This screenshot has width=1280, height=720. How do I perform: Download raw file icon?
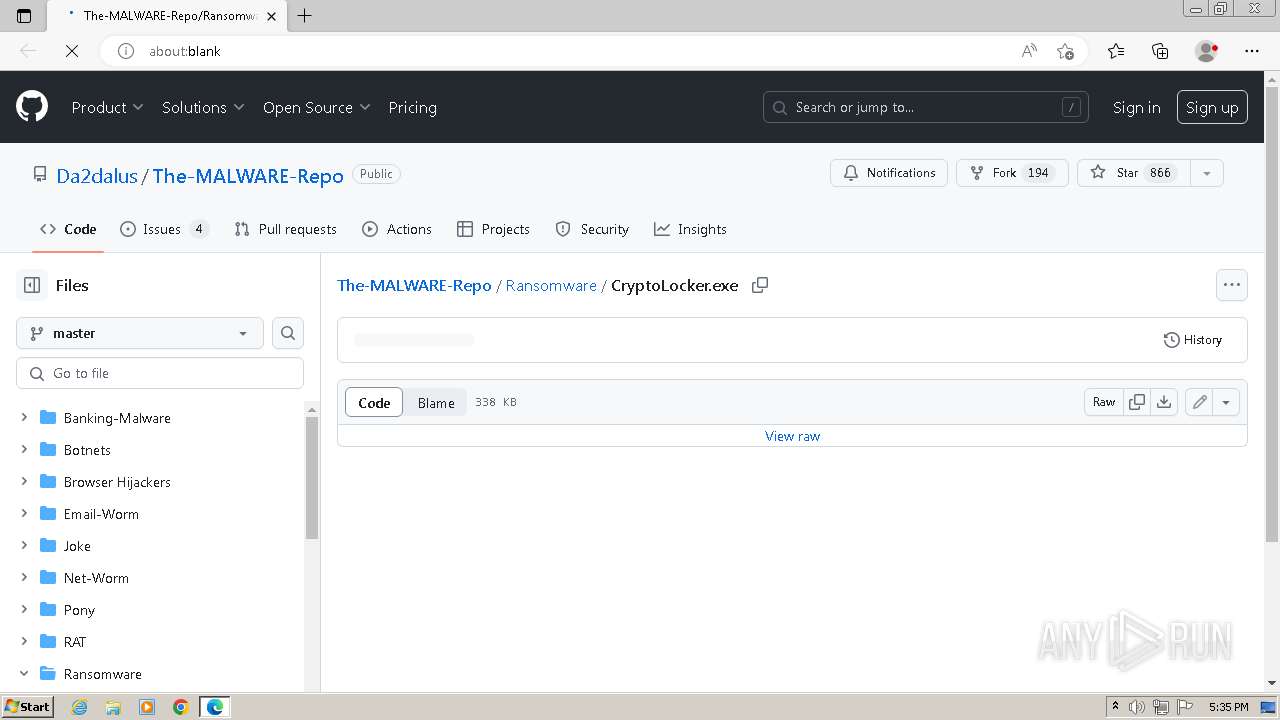tap(1164, 402)
